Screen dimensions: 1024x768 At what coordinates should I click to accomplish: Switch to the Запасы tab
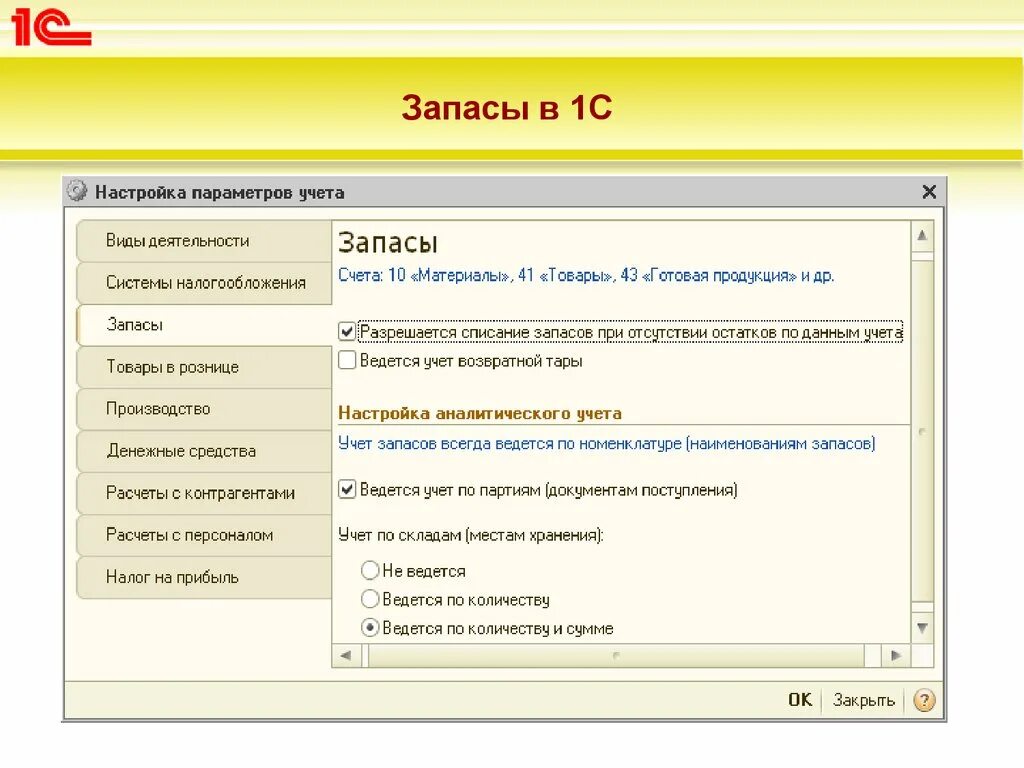click(x=204, y=325)
